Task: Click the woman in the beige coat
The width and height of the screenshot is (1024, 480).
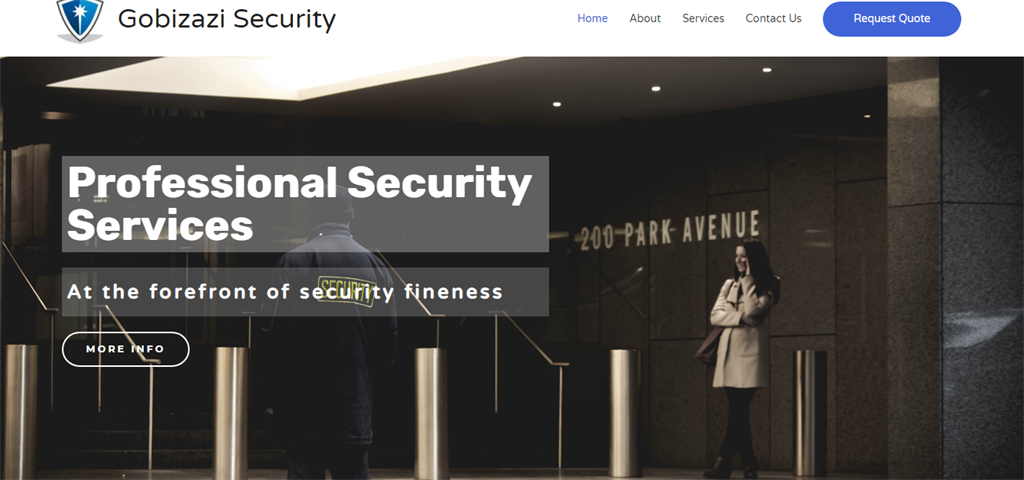Action: coord(741,358)
